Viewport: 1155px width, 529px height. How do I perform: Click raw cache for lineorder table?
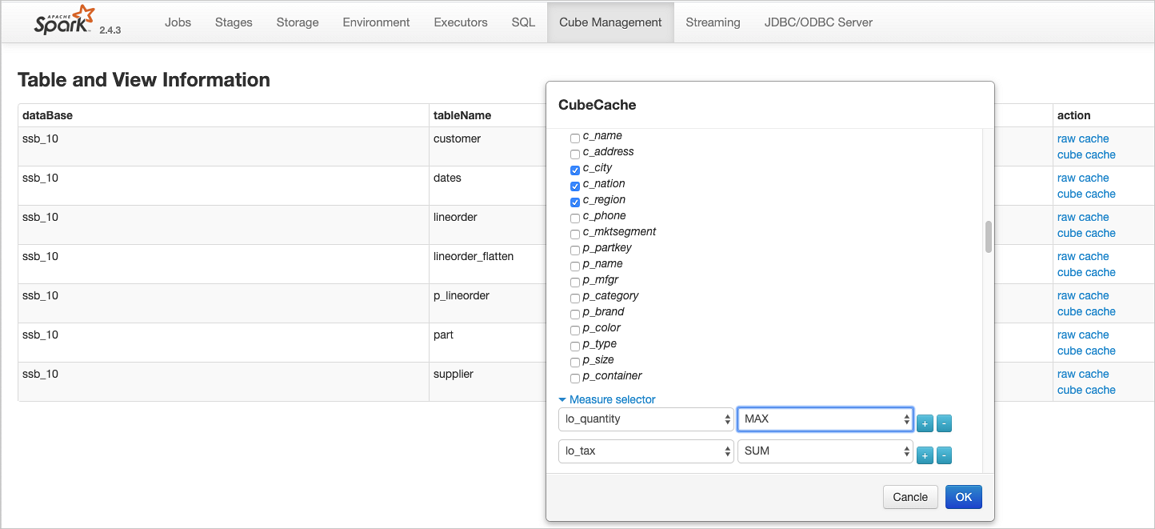click(x=1083, y=217)
